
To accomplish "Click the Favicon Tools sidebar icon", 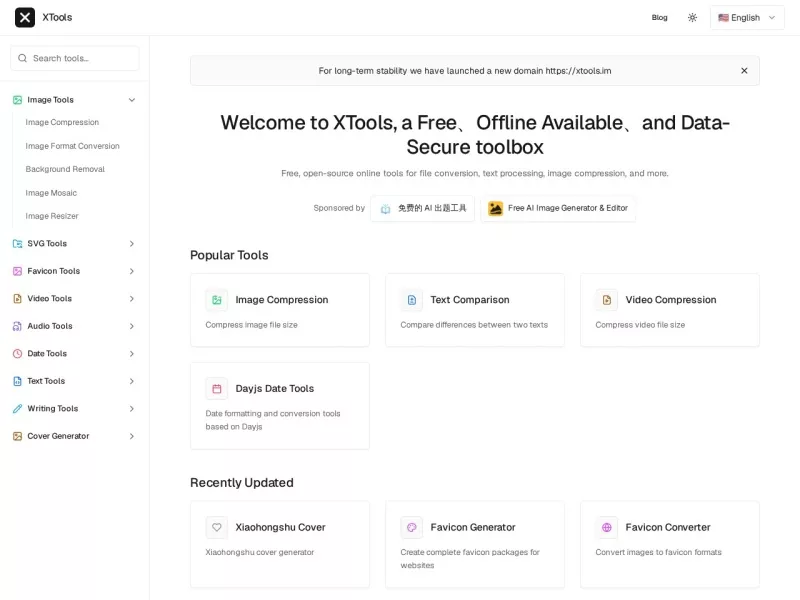I will (x=17, y=271).
